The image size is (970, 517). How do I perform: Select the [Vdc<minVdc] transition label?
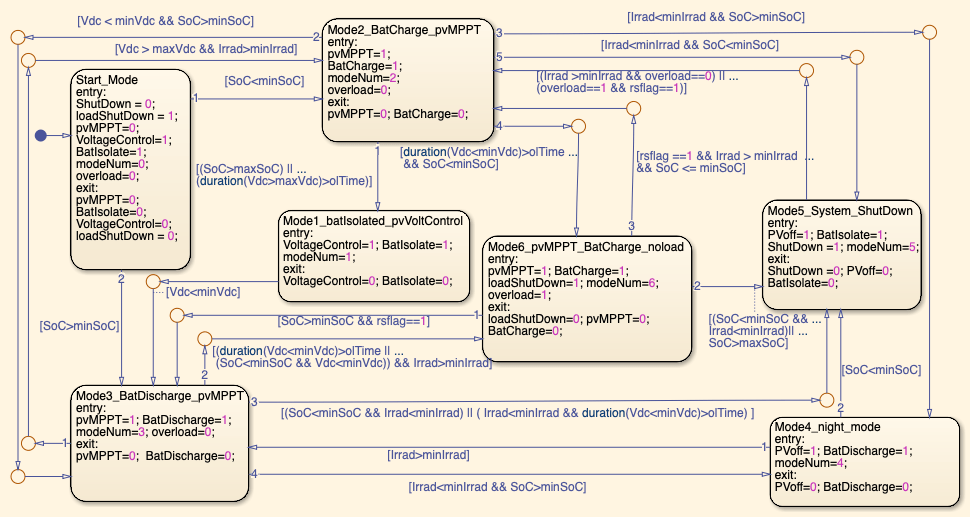click(x=203, y=292)
